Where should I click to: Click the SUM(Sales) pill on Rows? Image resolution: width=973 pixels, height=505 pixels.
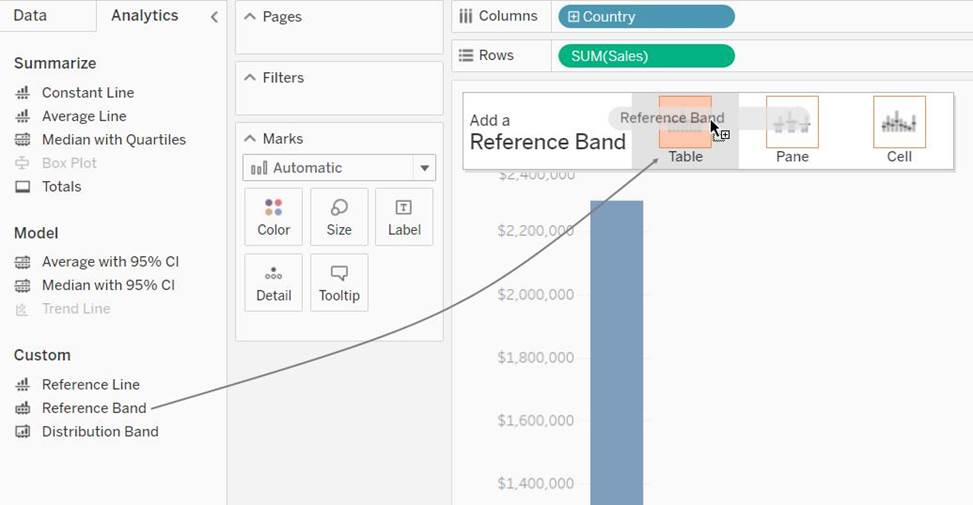[647, 56]
